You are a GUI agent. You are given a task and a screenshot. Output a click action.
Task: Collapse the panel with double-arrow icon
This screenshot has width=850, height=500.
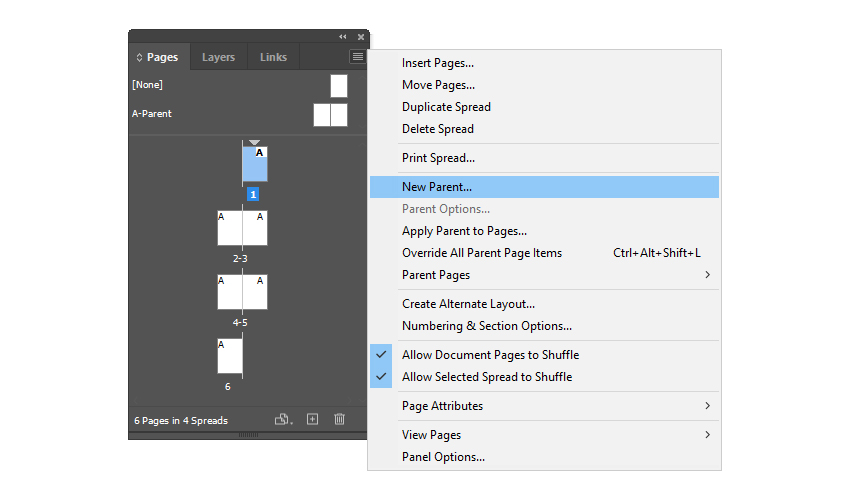pyautogui.click(x=343, y=37)
